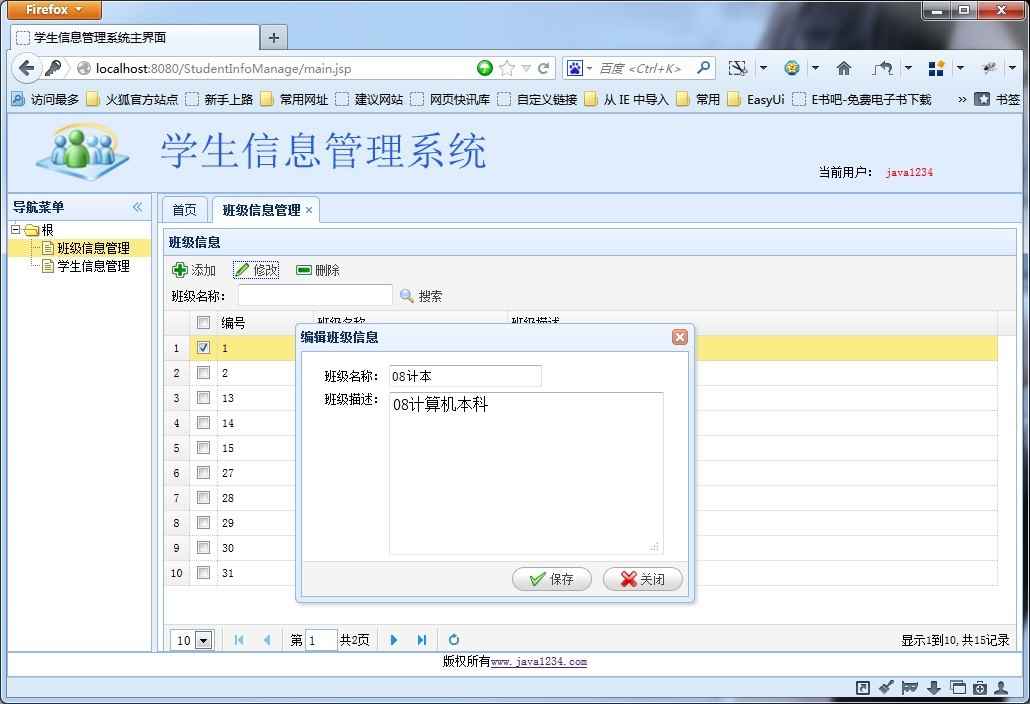Click the 添加 (add) class icon button

(x=194, y=270)
